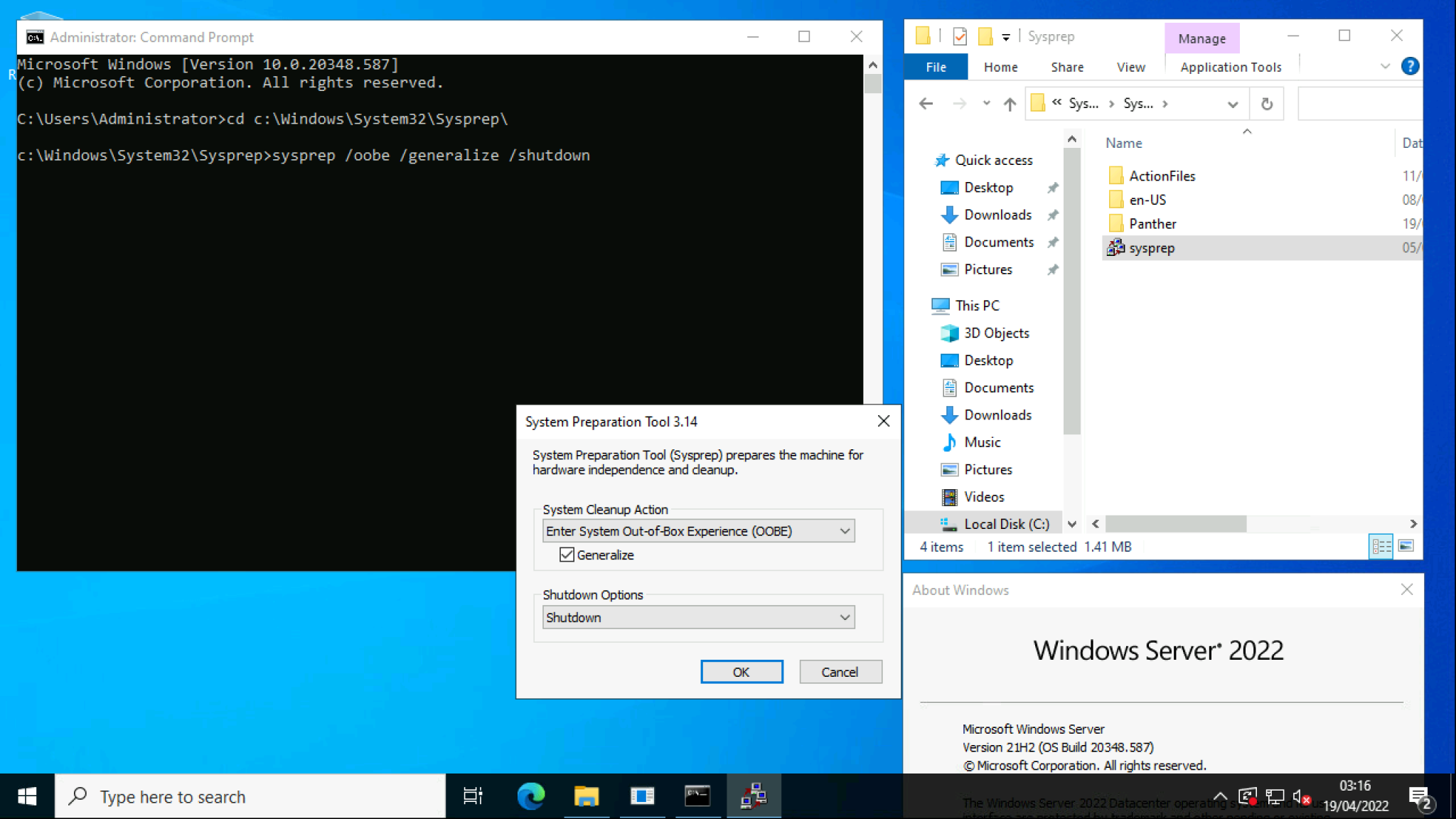Click the Properties quick access toolbar icon
Image resolution: width=1456 pixels, height=819 pixels.
coord(960,36)
